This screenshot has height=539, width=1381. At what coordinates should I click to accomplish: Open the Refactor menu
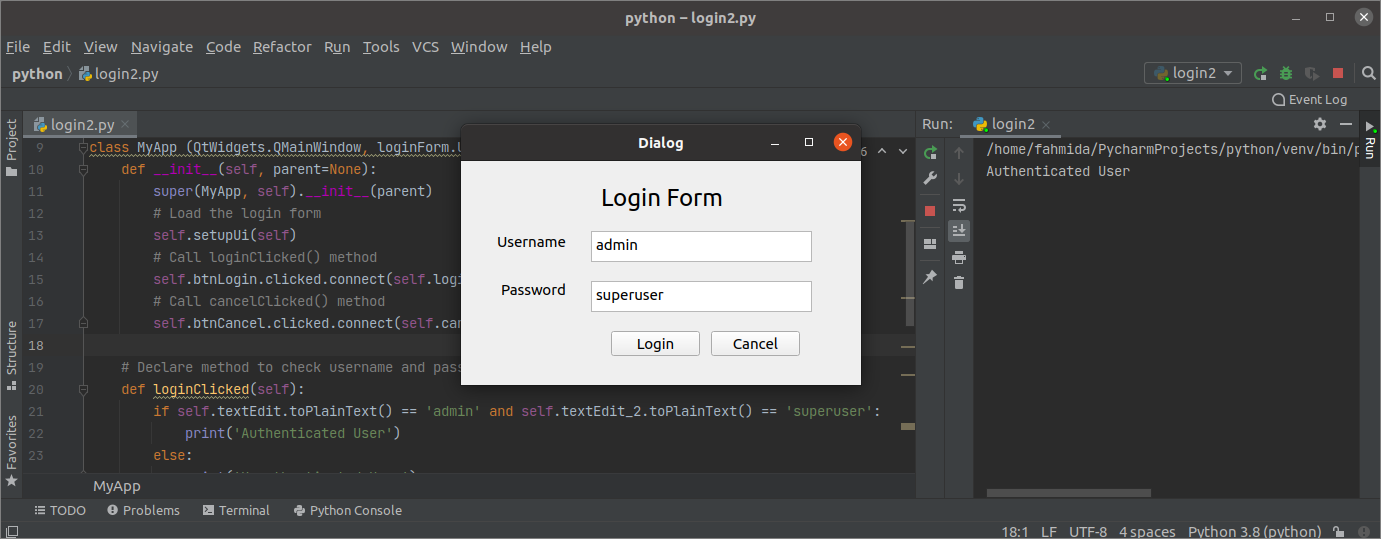tap(282, 47)
